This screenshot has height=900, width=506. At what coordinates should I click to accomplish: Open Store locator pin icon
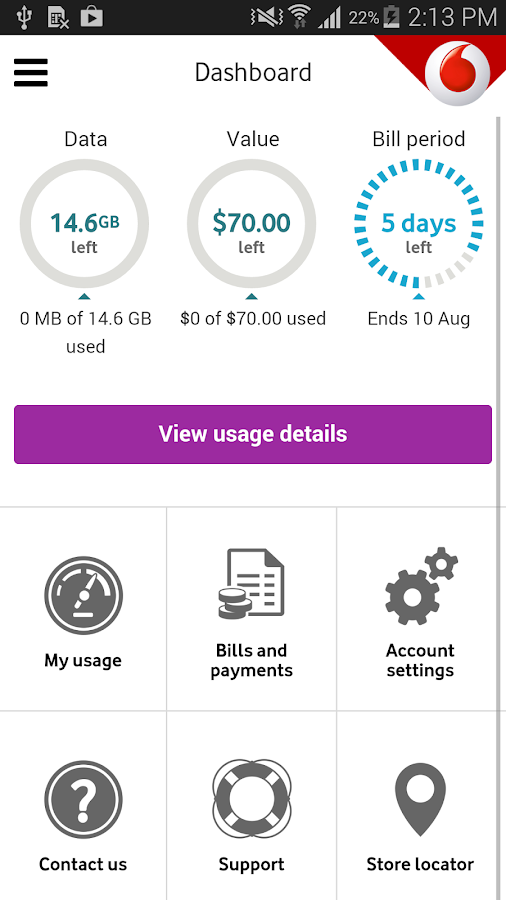point(421,802)
